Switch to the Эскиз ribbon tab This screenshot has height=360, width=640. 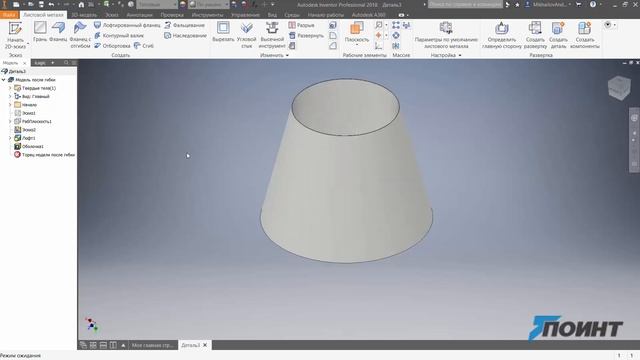111,15
